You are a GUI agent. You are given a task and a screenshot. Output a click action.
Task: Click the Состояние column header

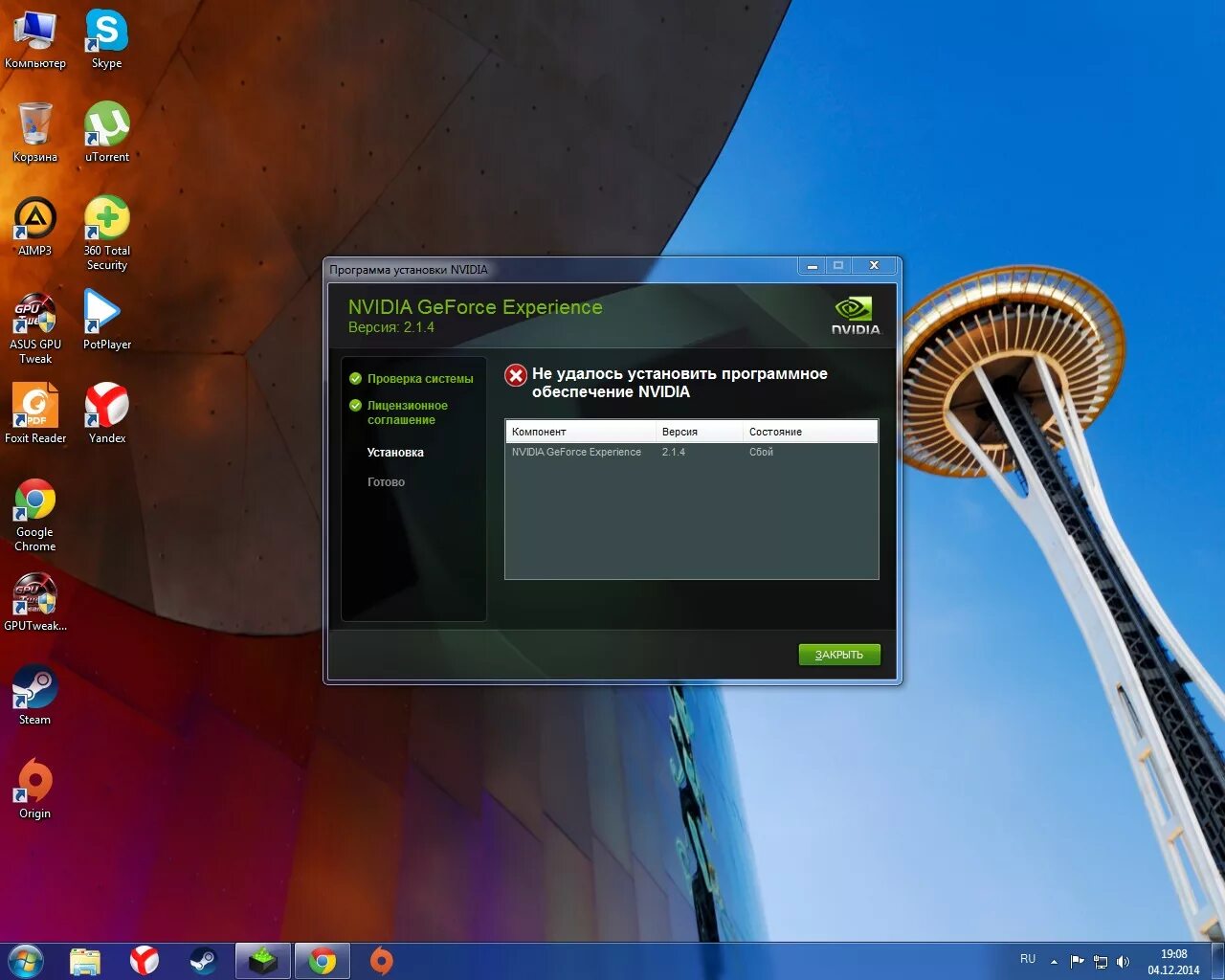[x=810, y=432]
